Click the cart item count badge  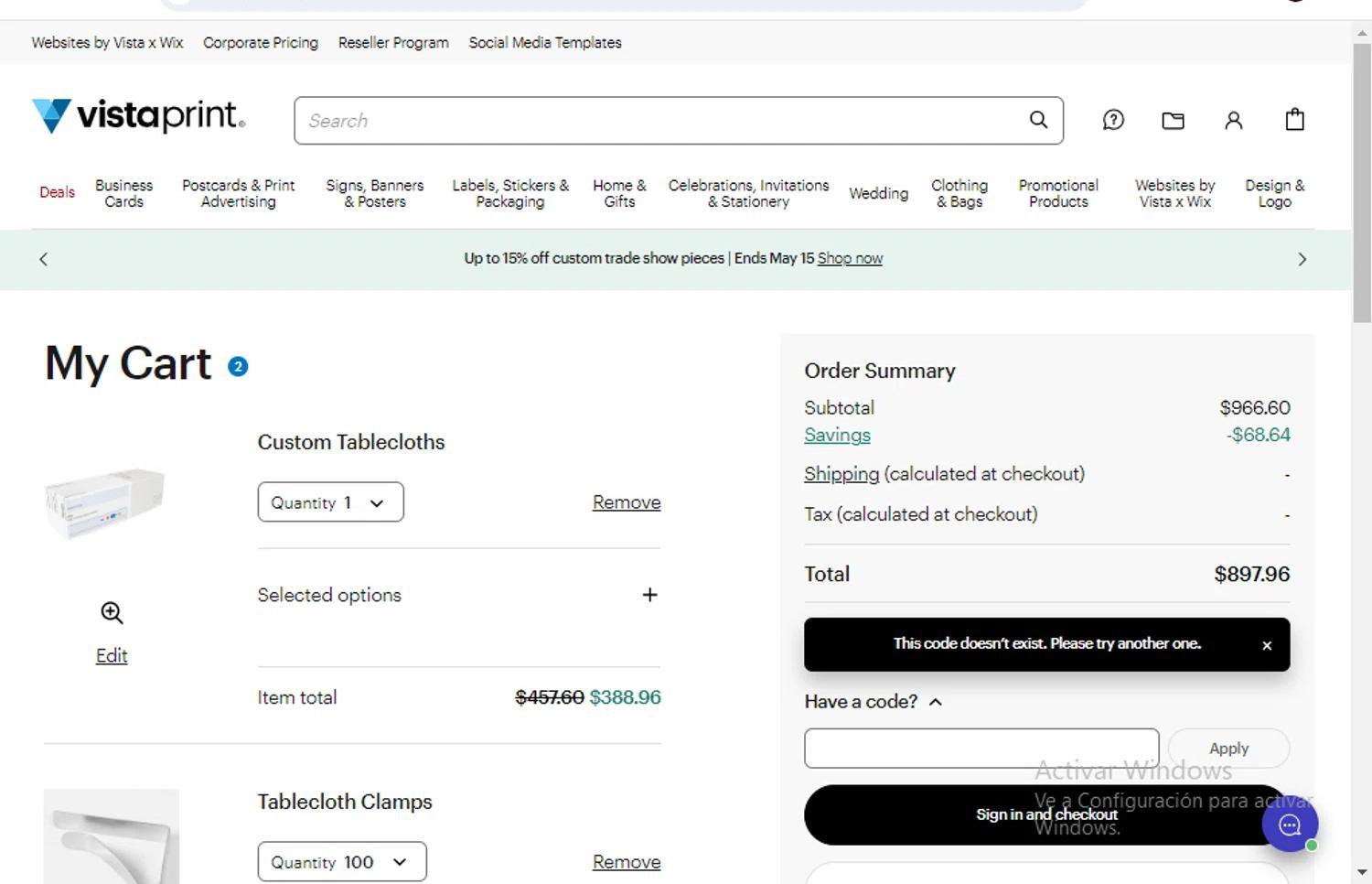[x=238, y=367]
